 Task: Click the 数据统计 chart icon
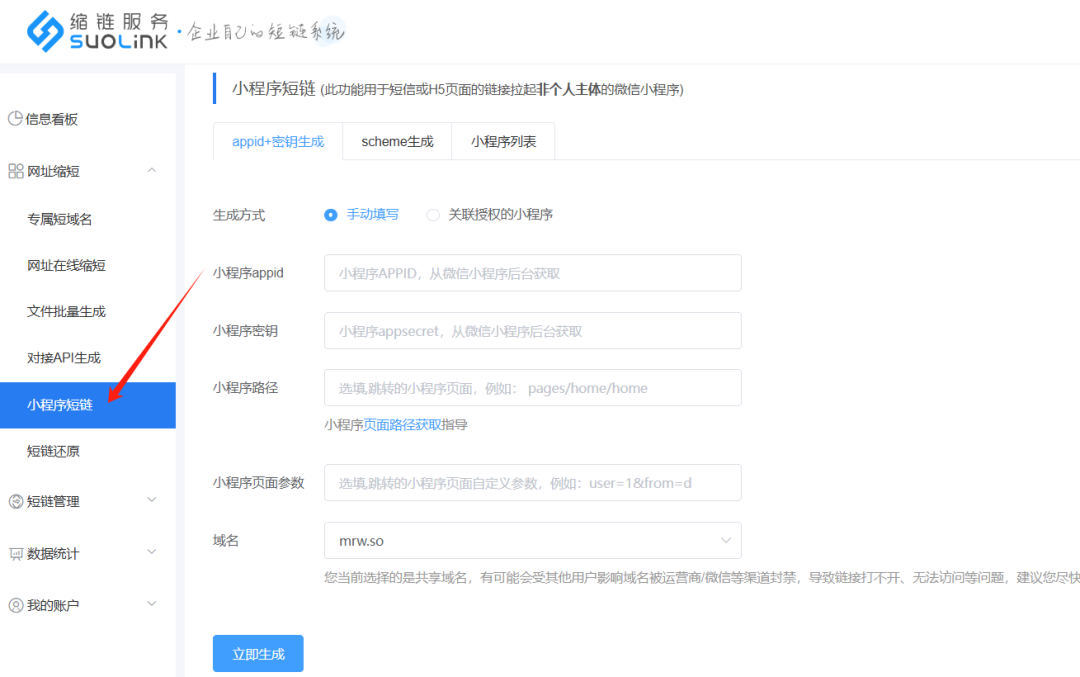(15, 553)
